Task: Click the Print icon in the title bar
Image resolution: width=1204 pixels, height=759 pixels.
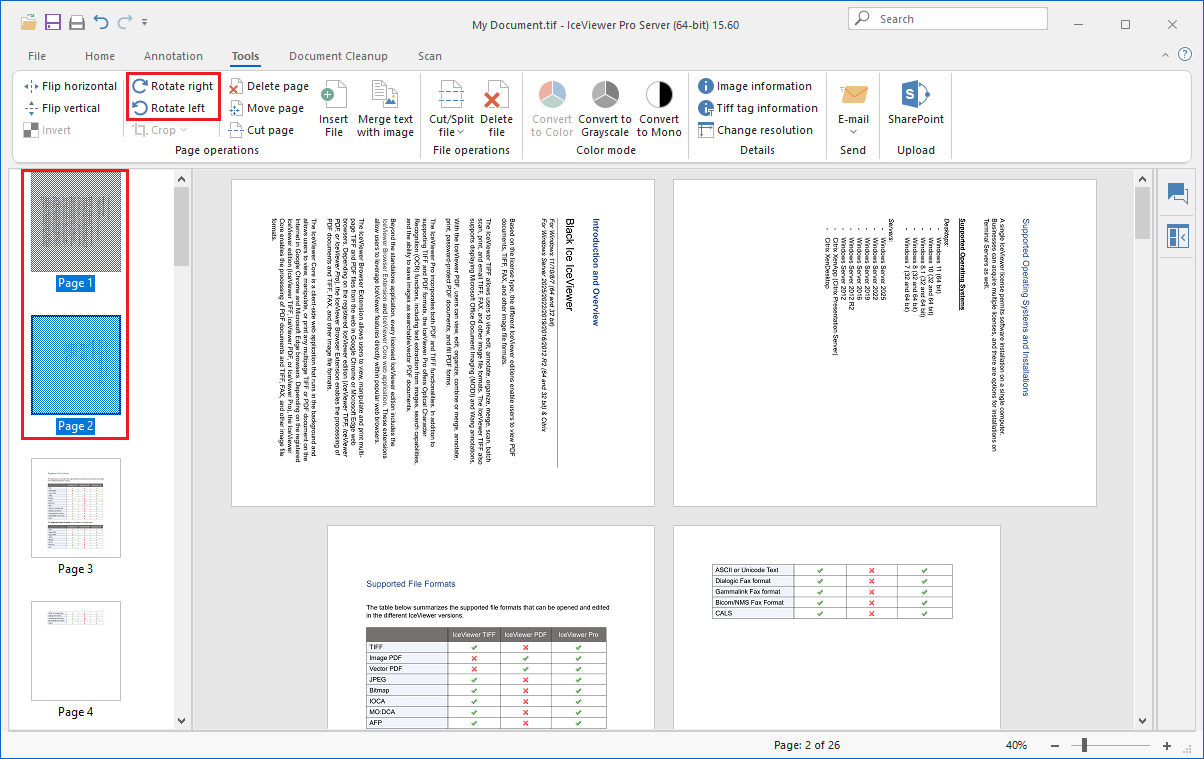Action: click(77, 20)
